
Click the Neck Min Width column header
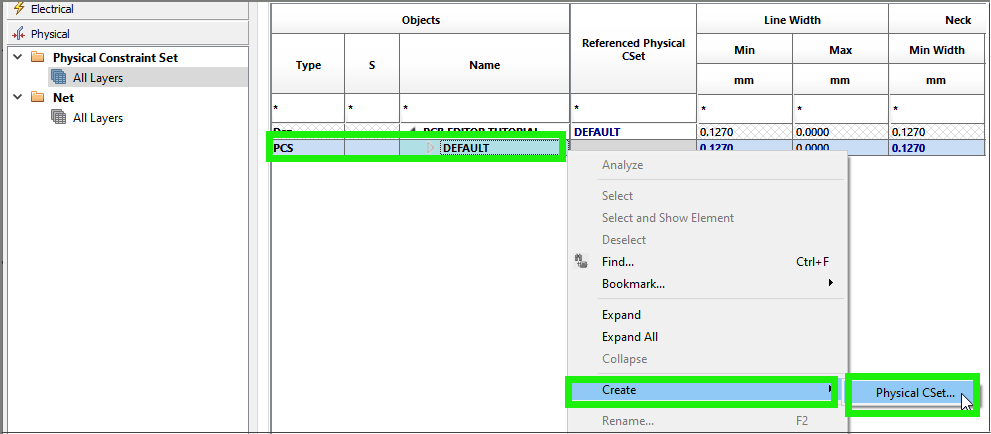click(937, 49)
